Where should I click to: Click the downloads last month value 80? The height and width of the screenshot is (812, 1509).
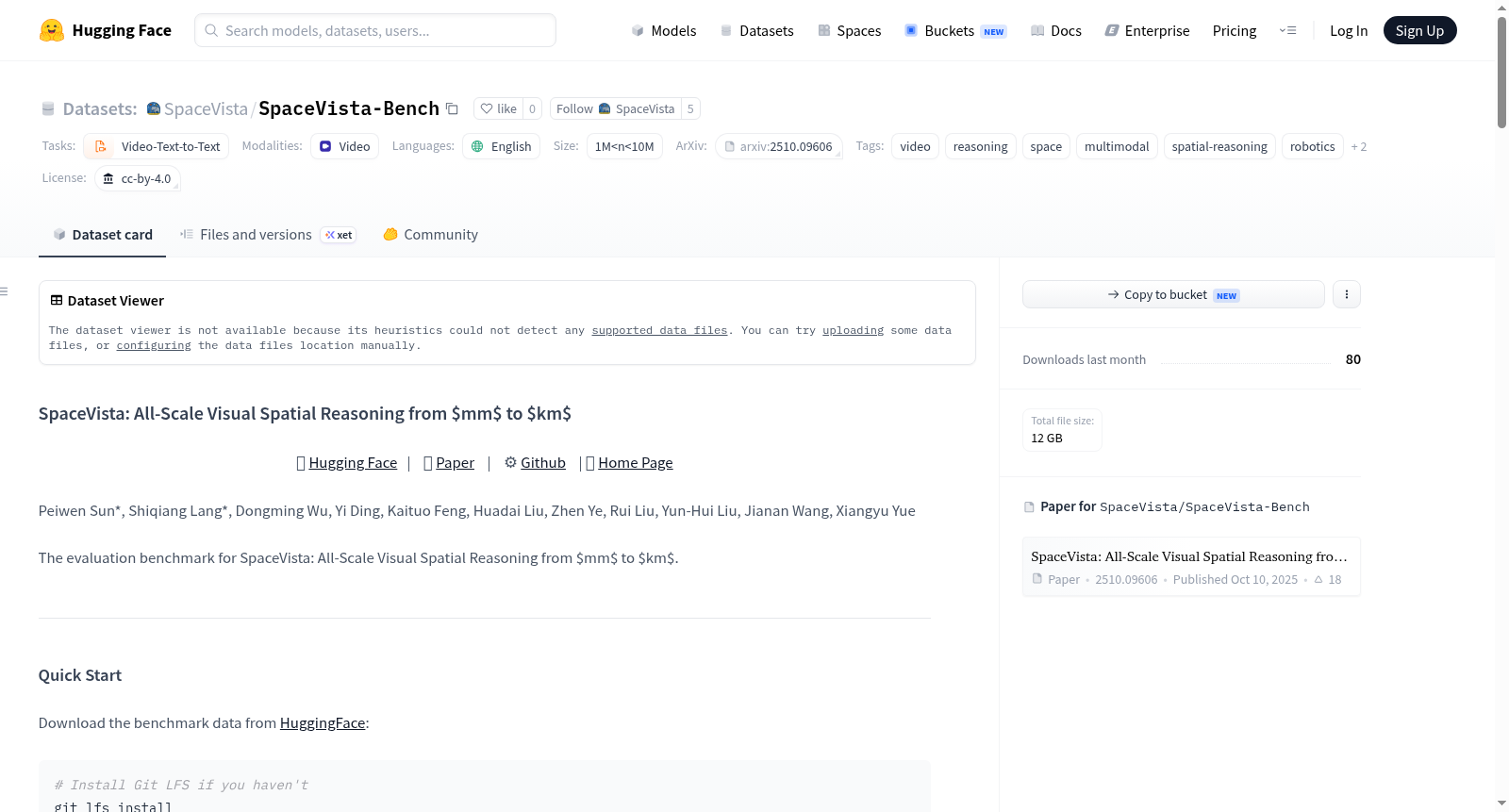[1353, 359]
